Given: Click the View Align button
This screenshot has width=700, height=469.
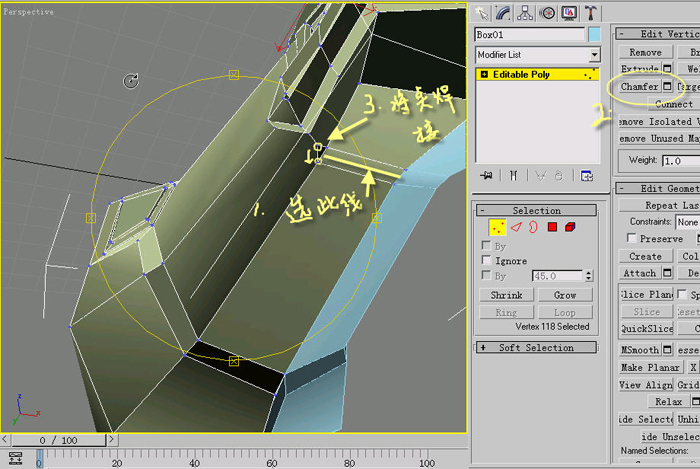Looking at the screenshot, I should pos(646,385).
